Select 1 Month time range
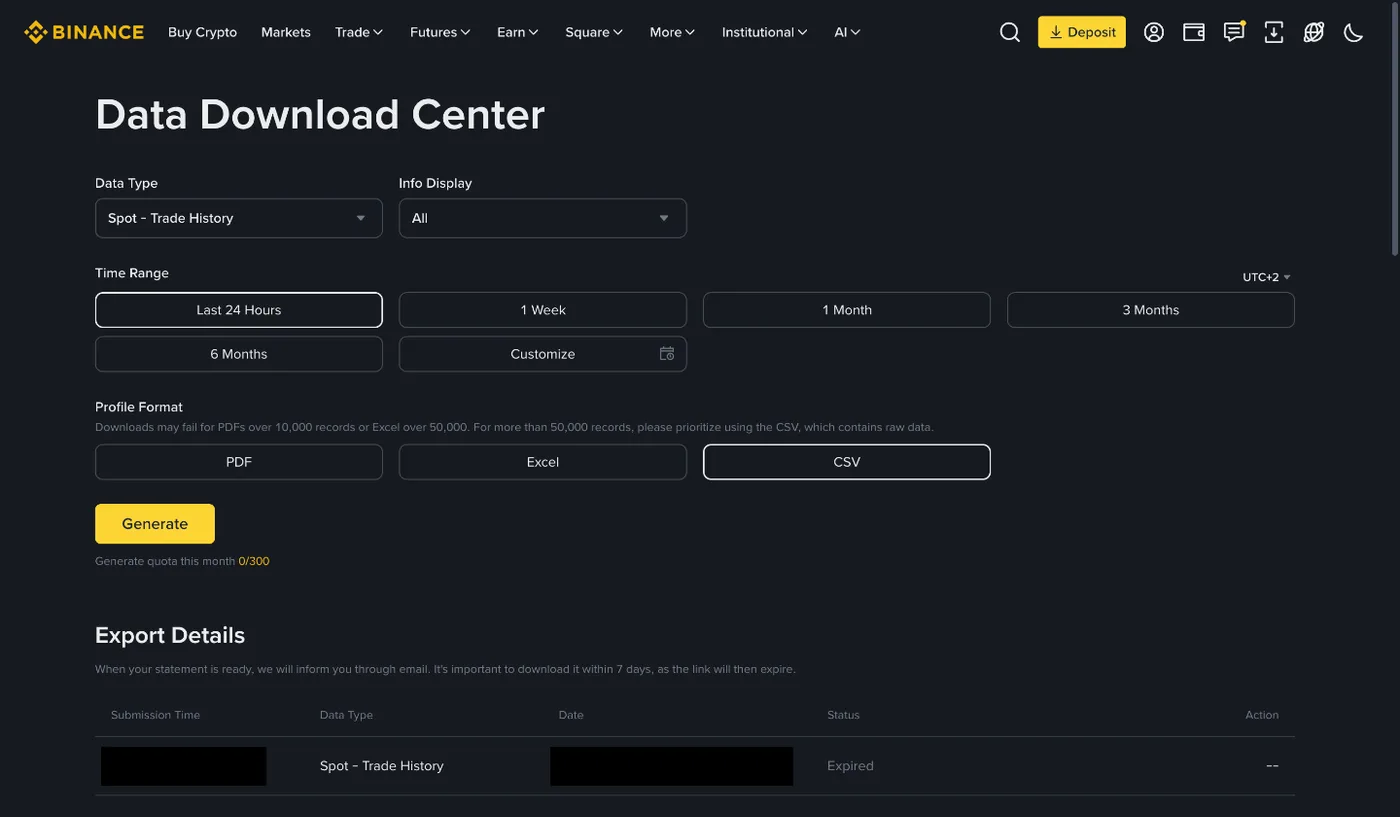1400x817 pixels. (x=847, y=310)
